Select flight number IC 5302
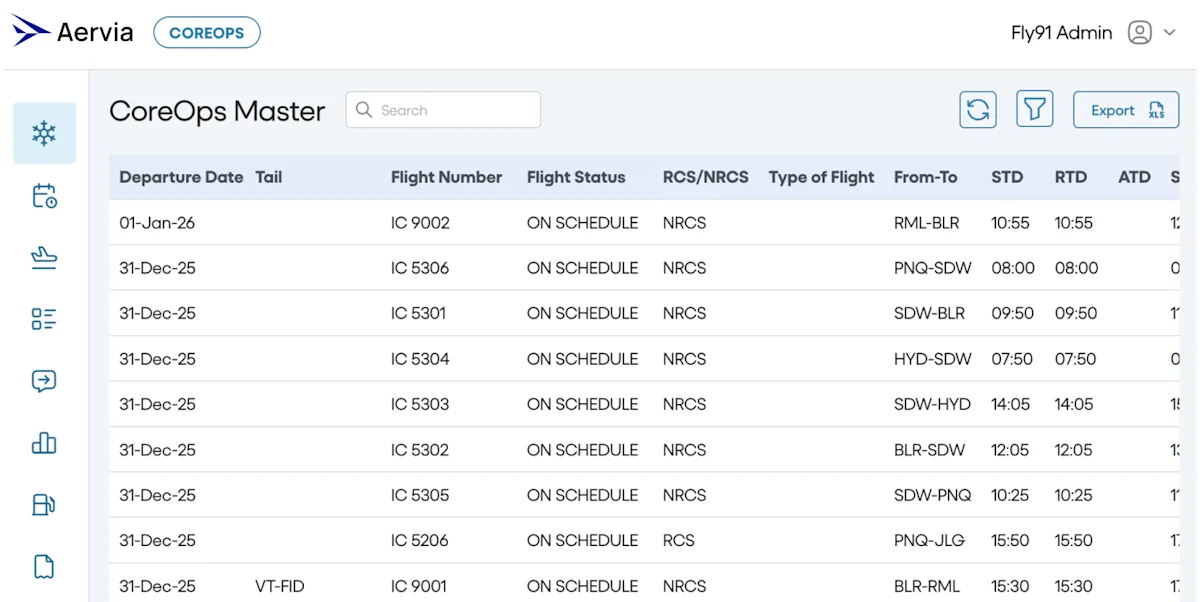Screen dimensions: 1200x602 pos(420,450)
